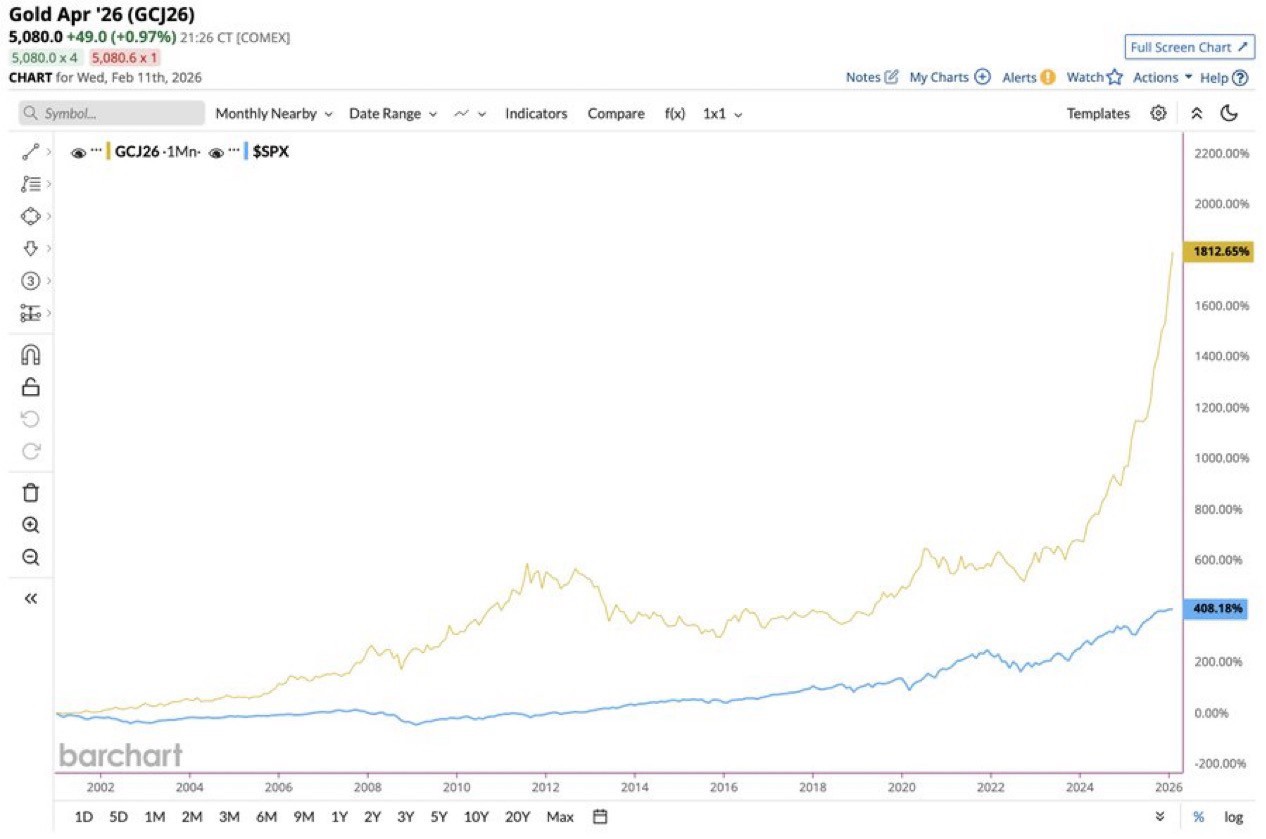
Task: Select the 5Y time range
Action: click(439, 817)
